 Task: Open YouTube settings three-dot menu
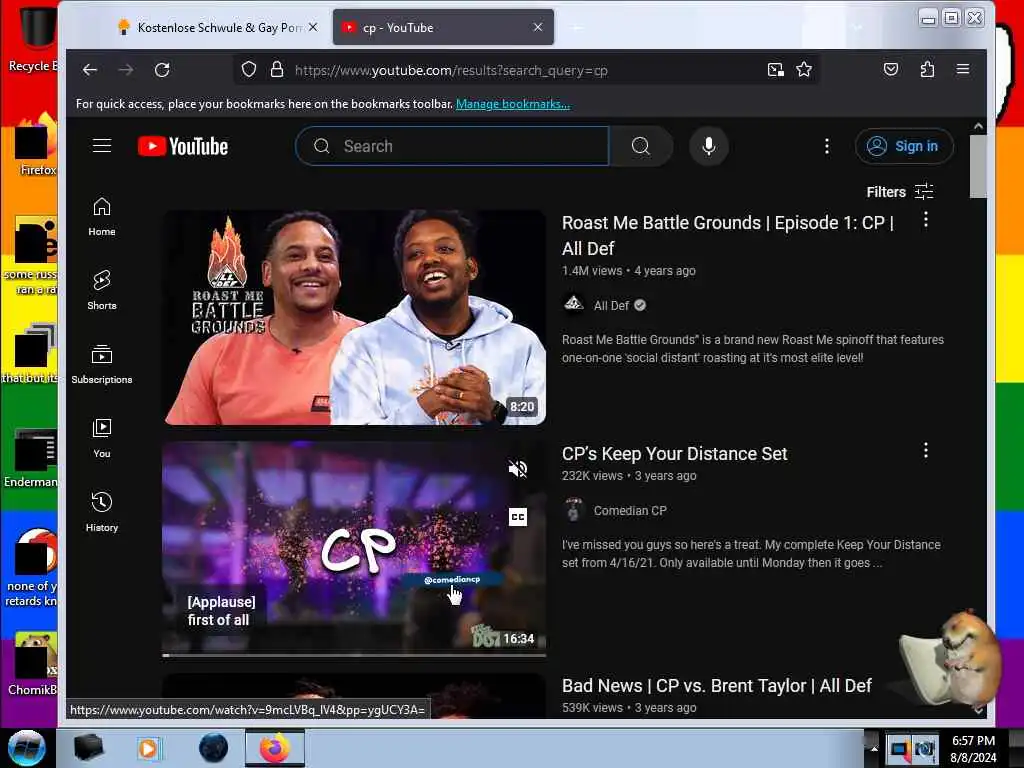click(827, 146)
